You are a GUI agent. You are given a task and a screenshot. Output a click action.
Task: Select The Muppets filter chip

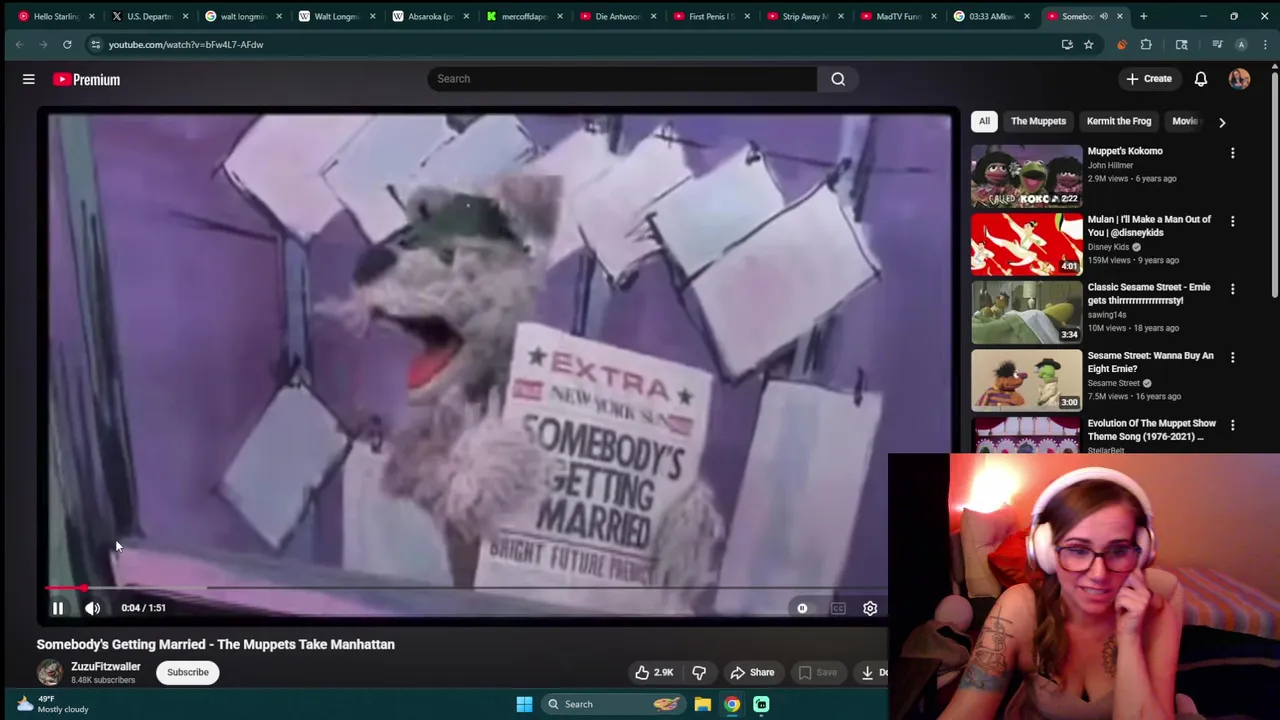[x=1038, y=121]
